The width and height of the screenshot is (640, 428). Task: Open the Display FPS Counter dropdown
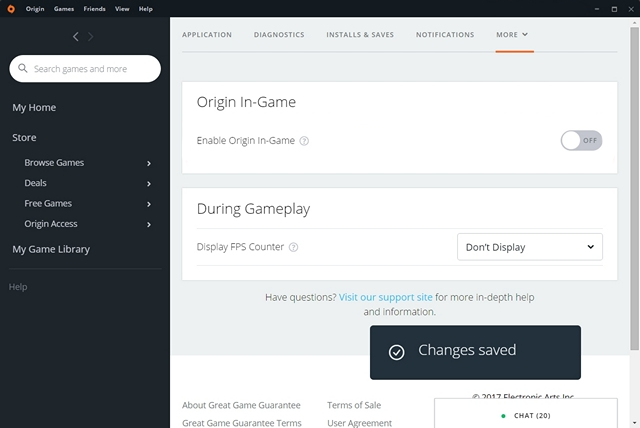pos(530,247)
